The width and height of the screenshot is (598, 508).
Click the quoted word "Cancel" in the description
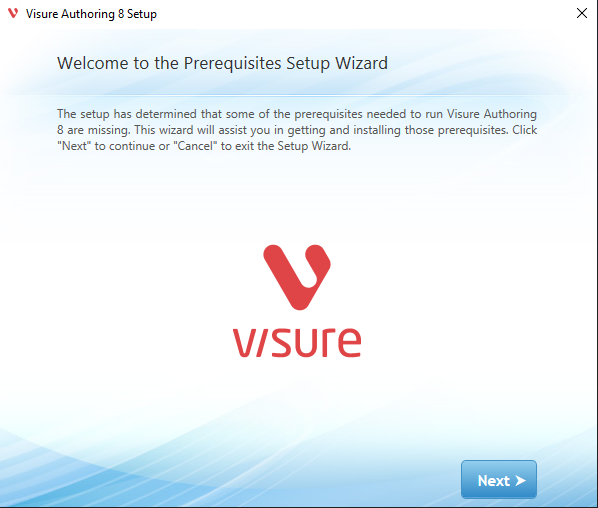coord(195,146)
